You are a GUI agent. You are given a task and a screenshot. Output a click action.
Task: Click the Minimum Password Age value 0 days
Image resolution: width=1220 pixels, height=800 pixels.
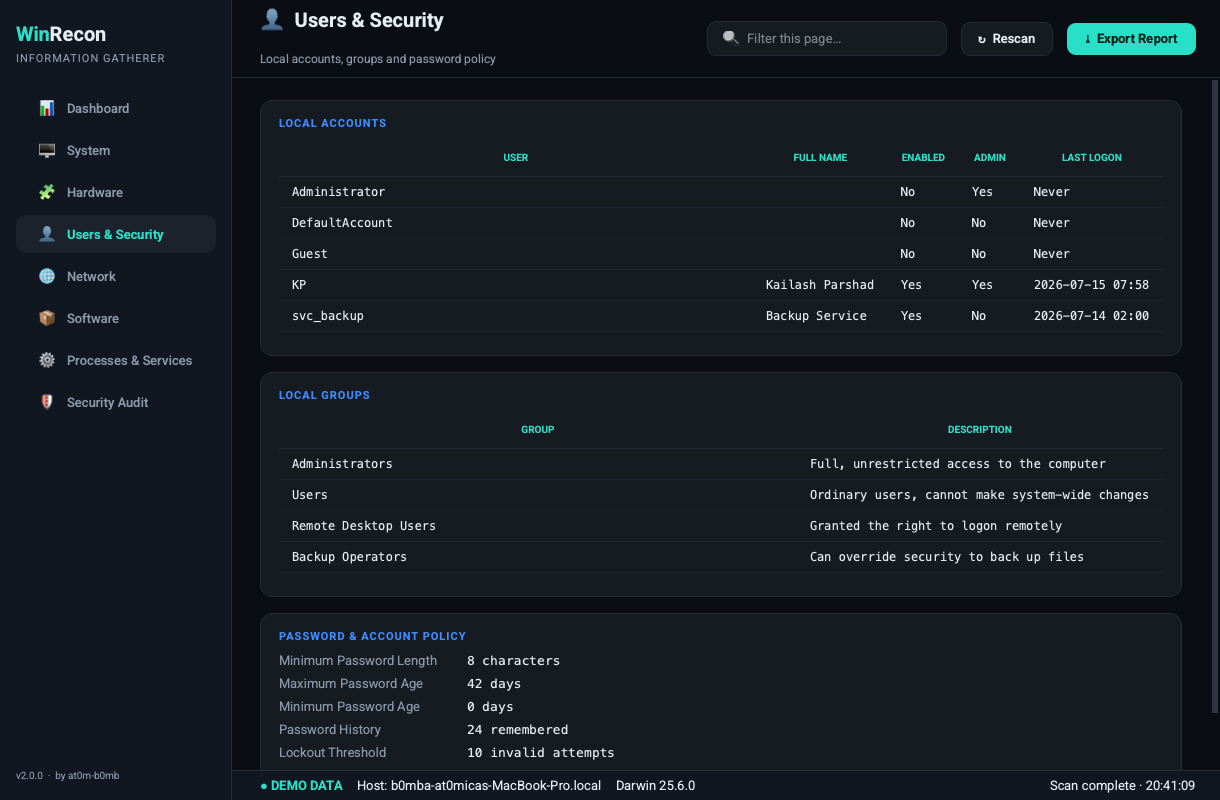tap(490, 707)
